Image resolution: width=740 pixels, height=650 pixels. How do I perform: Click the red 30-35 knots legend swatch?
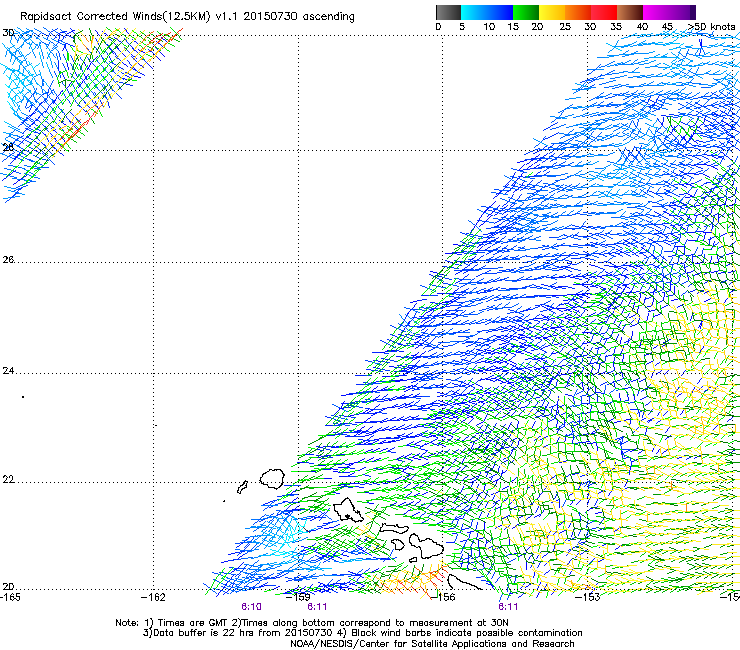click(604, 12)
